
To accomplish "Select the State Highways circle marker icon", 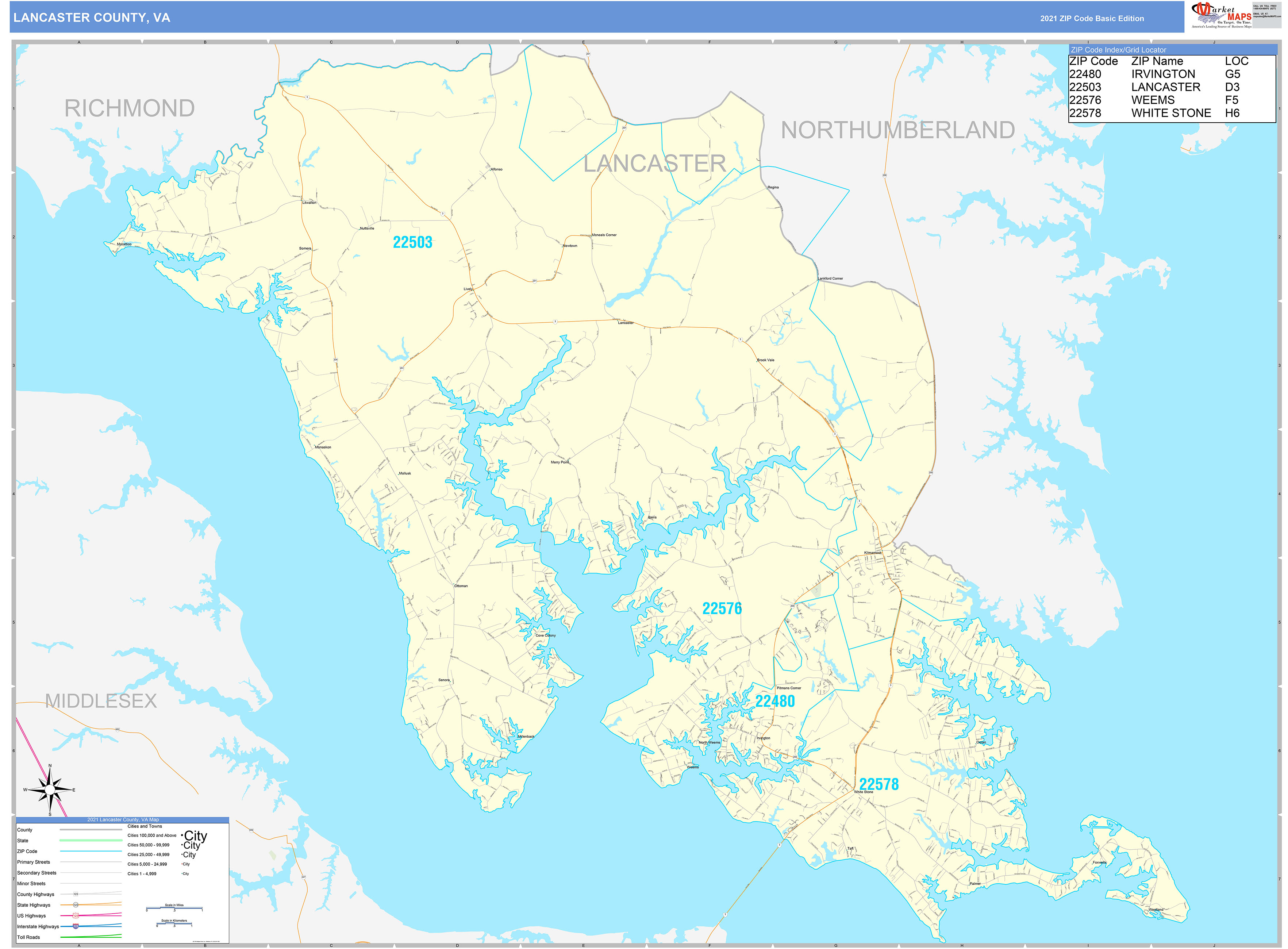I will 76,905.
